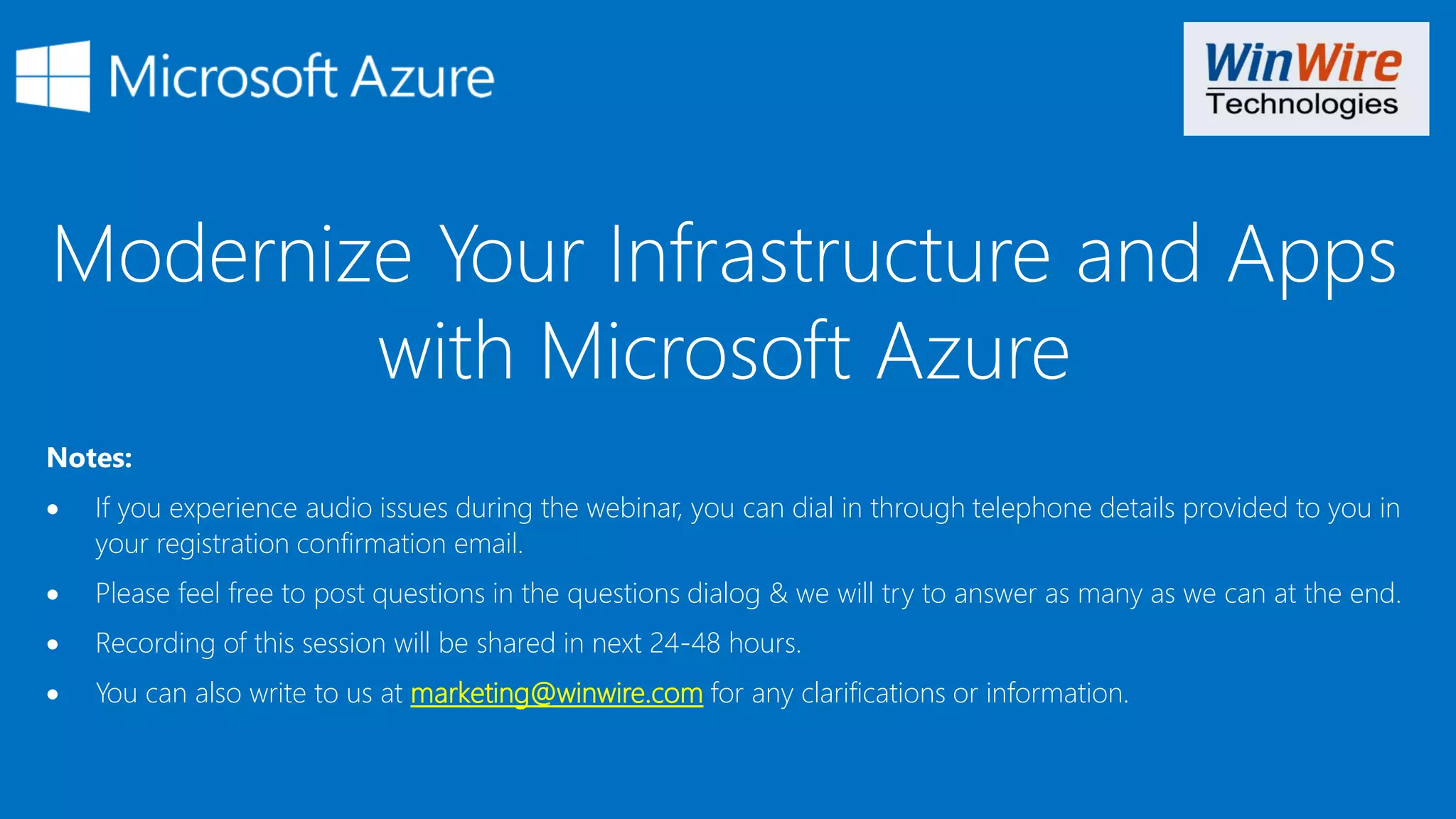Click the text You can also write to us
The image size is (1456, 819).
pos(249,693)
